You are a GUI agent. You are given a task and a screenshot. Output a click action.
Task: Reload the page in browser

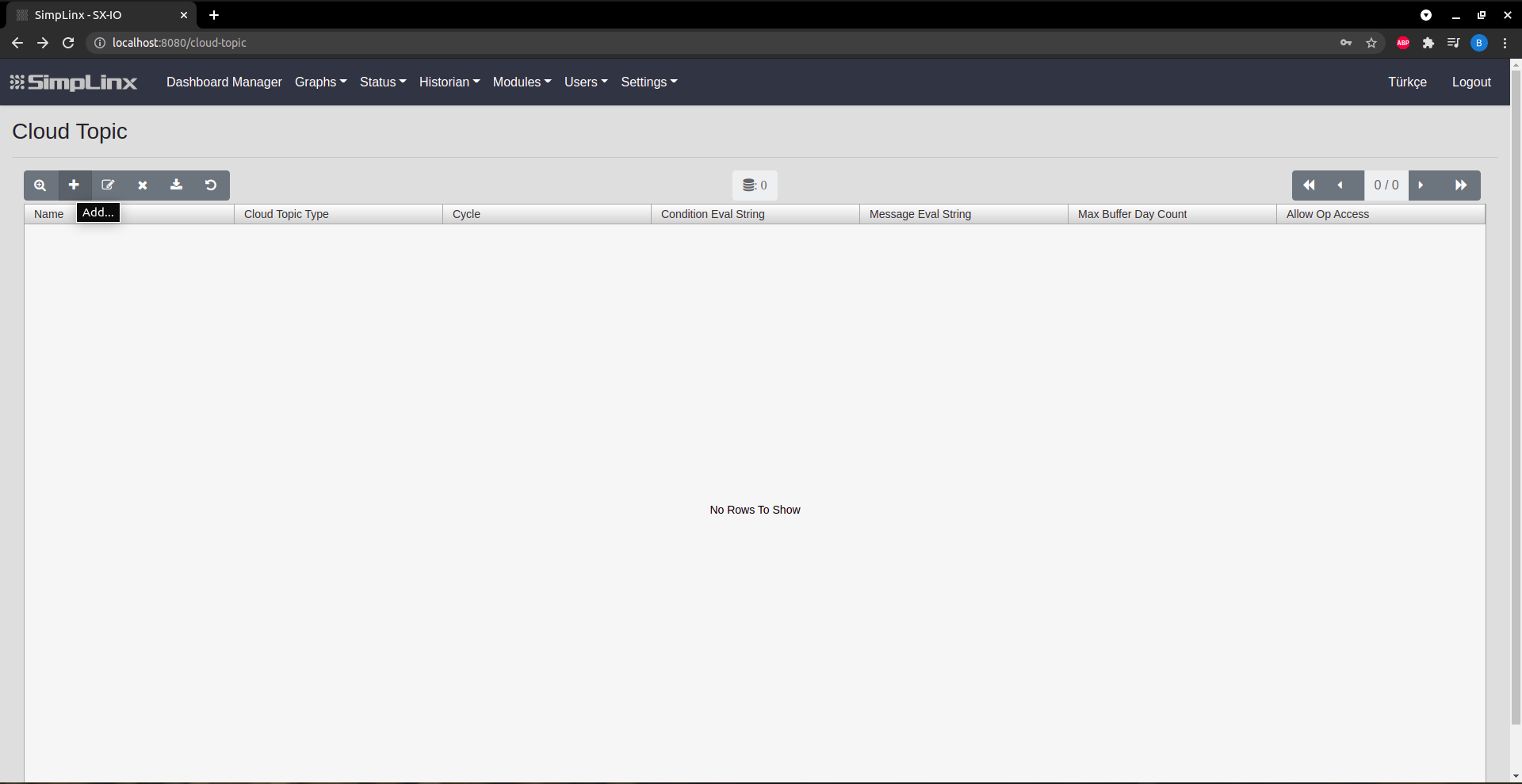point(68,43)
